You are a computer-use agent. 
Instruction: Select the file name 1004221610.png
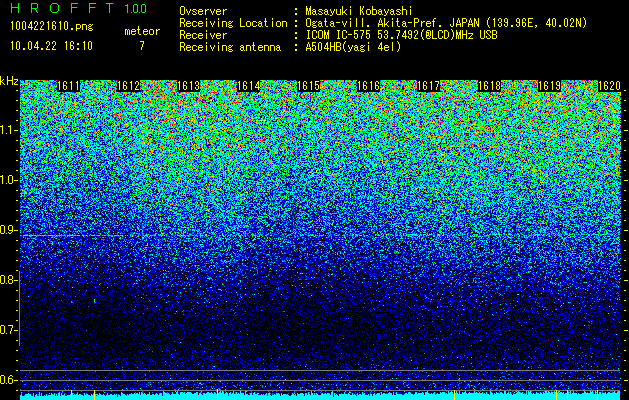coord(51,26)
